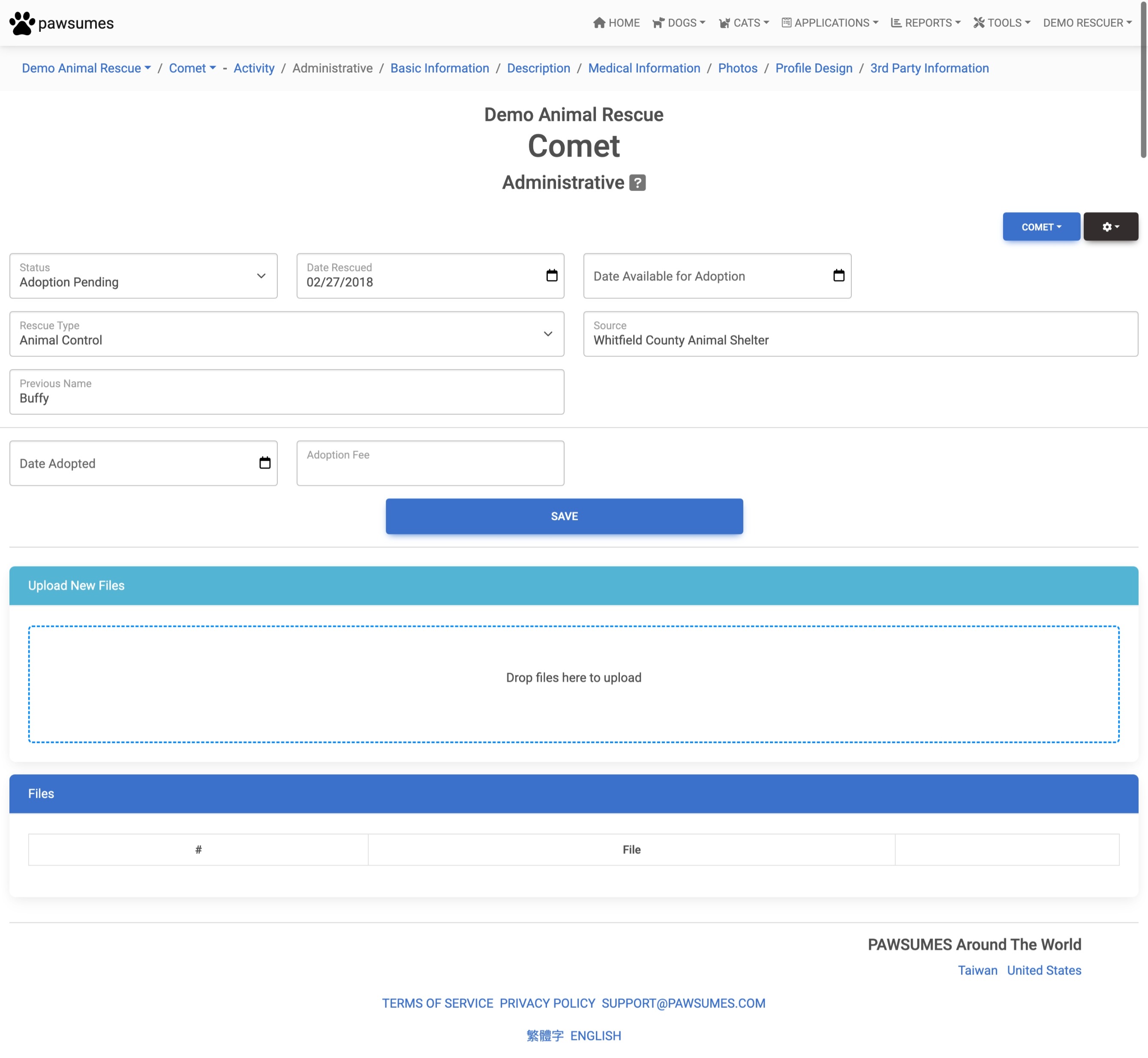Open Date Rescued calendar picker
The width and height of the screenshot is (1148, 1058).
point(551,275)
